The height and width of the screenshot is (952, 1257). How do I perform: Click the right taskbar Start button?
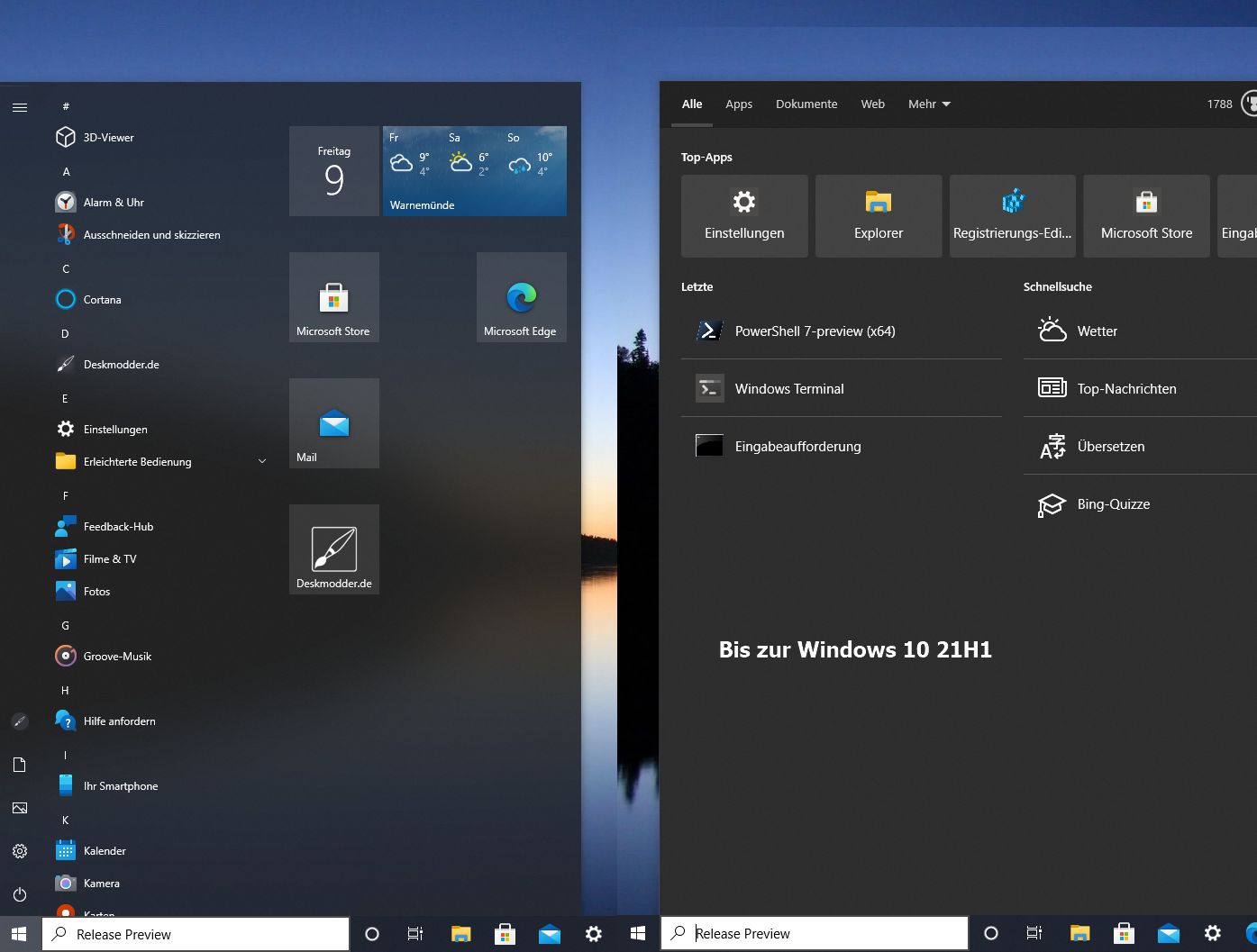coord(638,934)
